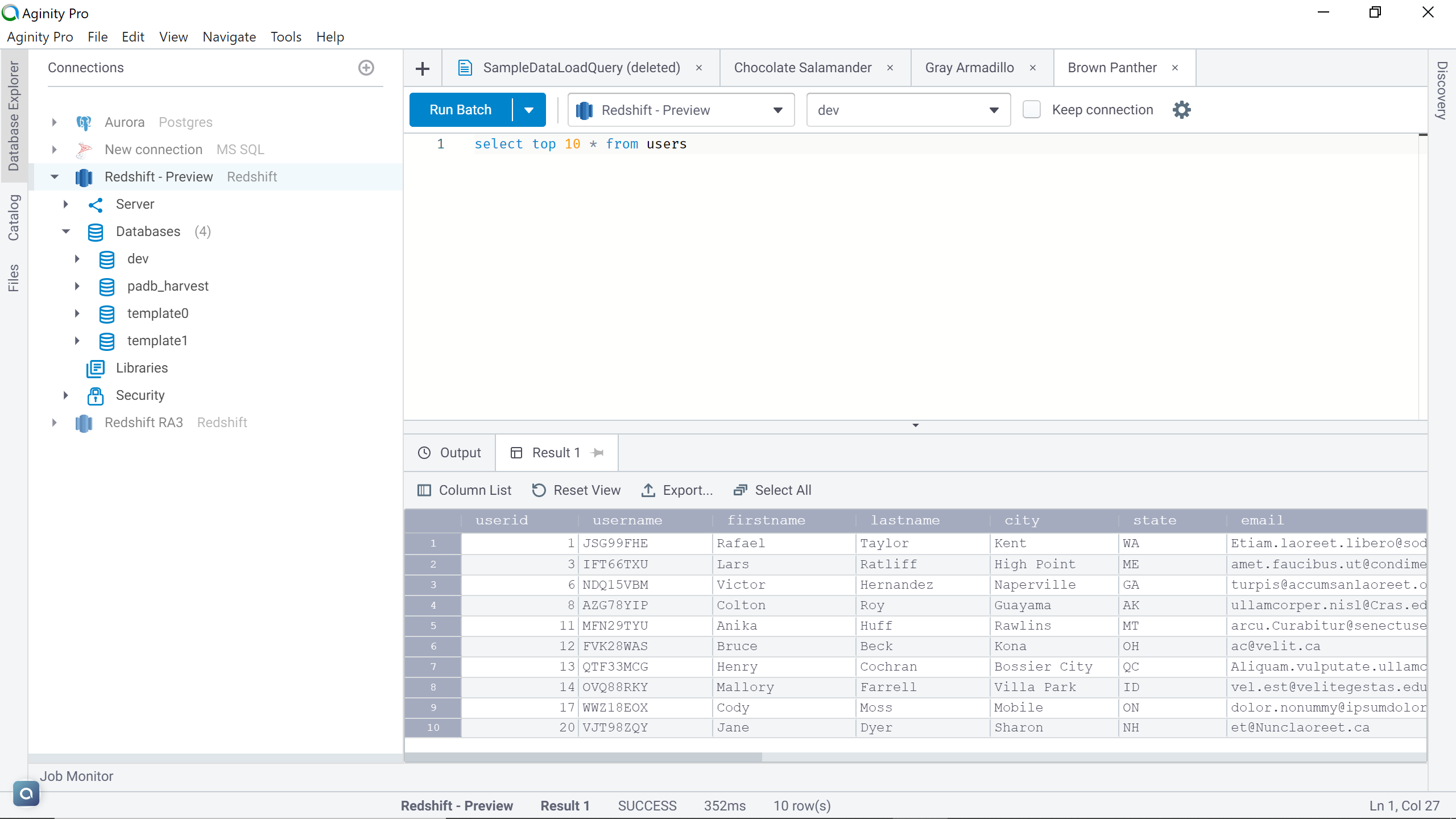Expand the padb_harvest database node

[x=77, y=286]
